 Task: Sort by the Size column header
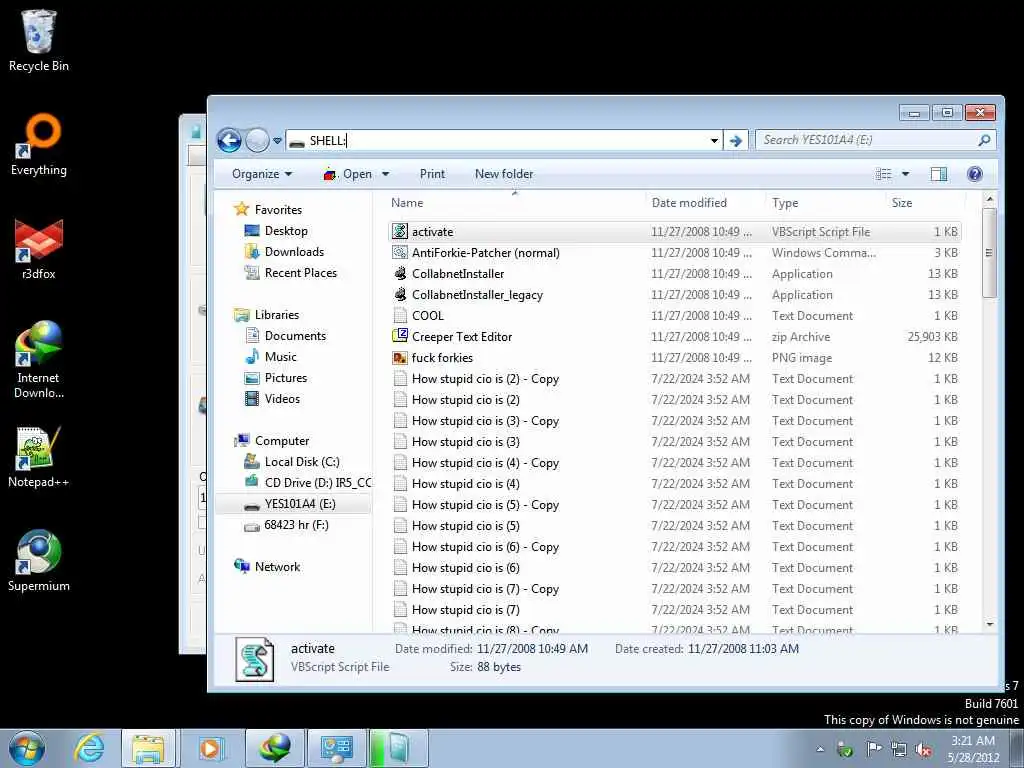(925, 202)
